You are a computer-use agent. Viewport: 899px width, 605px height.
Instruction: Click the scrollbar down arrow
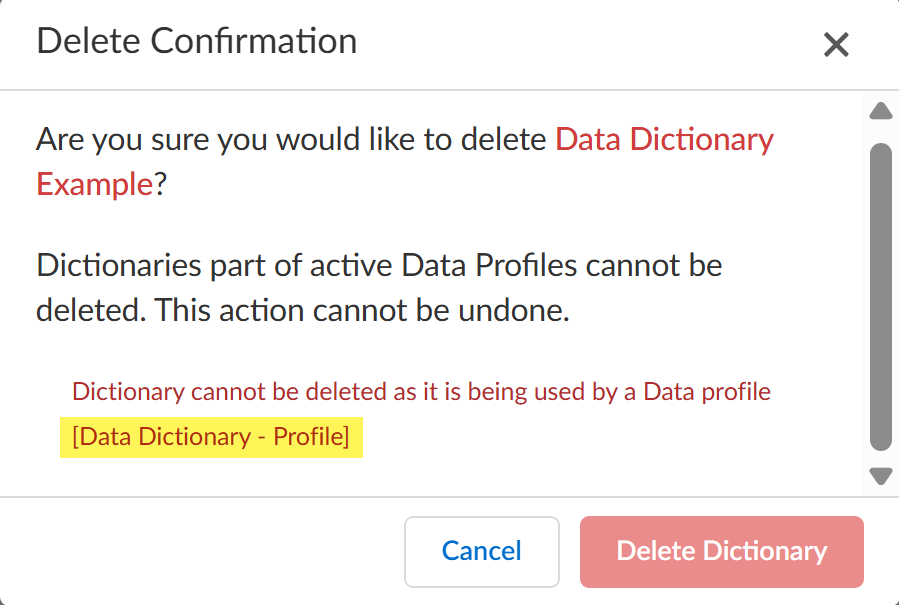881,476
